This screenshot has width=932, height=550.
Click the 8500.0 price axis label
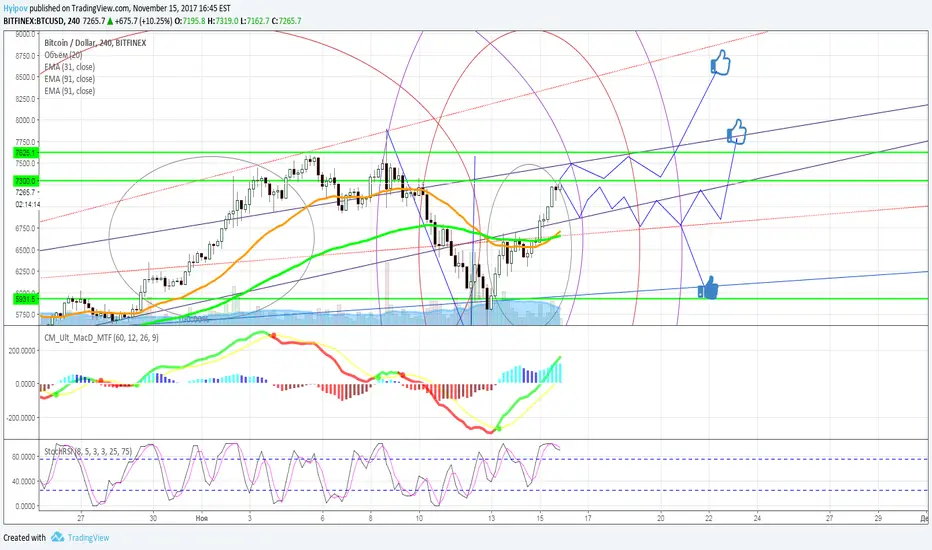pyautogui.click(x=26, y=77)
